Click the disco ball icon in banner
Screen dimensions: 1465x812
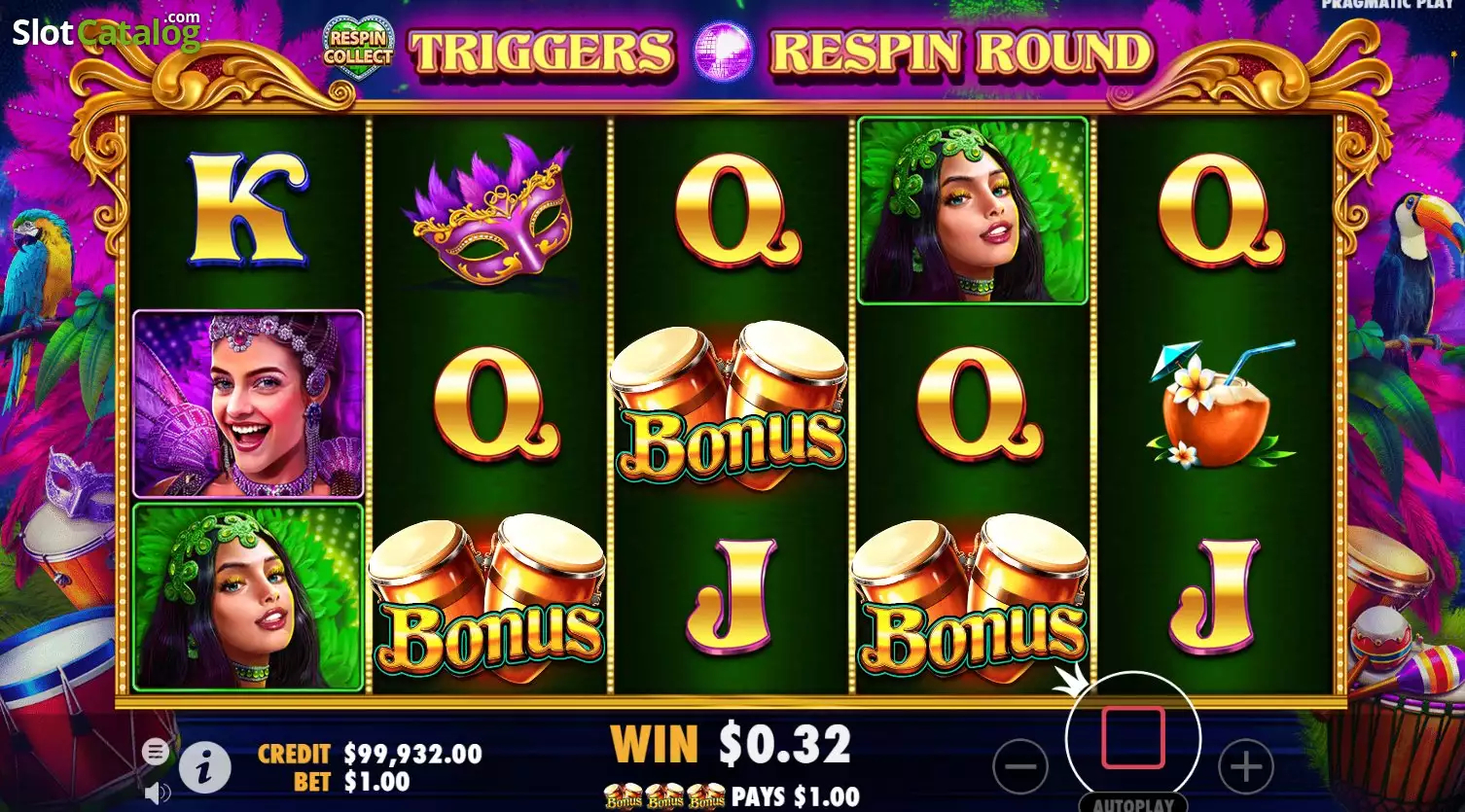click(x=721, y=52)
